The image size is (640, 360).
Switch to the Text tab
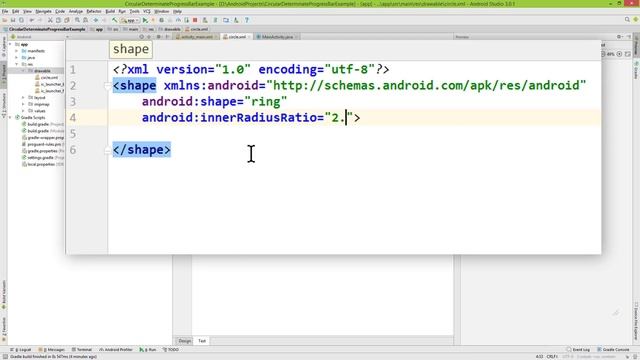202,341
